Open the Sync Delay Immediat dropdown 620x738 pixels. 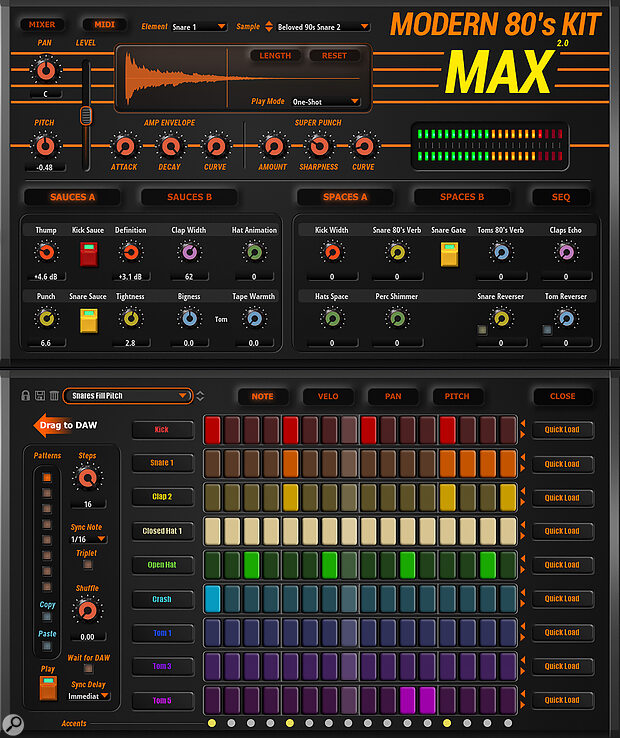89,696
